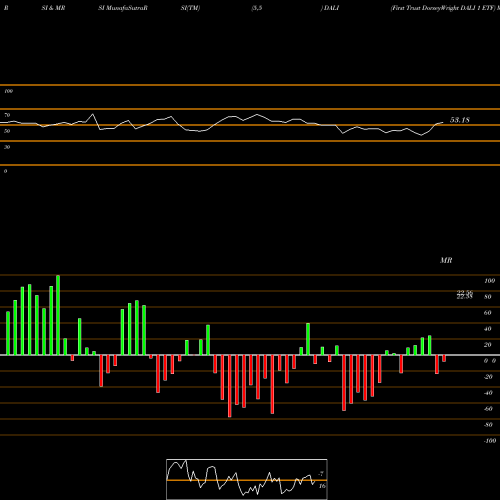Click the 70 level label on RSI panel
500x500 pixels.
tap(7, 115)
